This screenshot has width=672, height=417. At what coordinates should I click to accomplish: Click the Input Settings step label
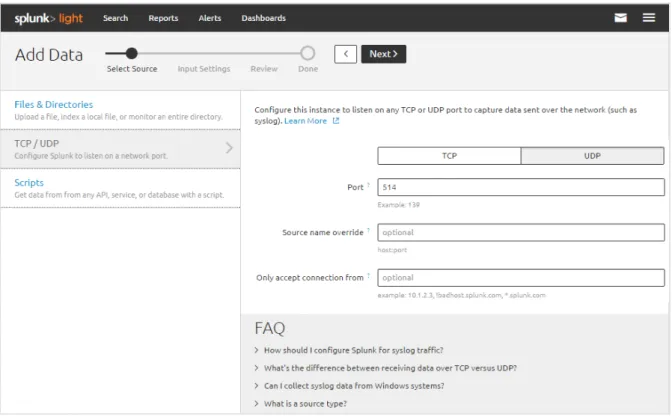pos(204,69)
